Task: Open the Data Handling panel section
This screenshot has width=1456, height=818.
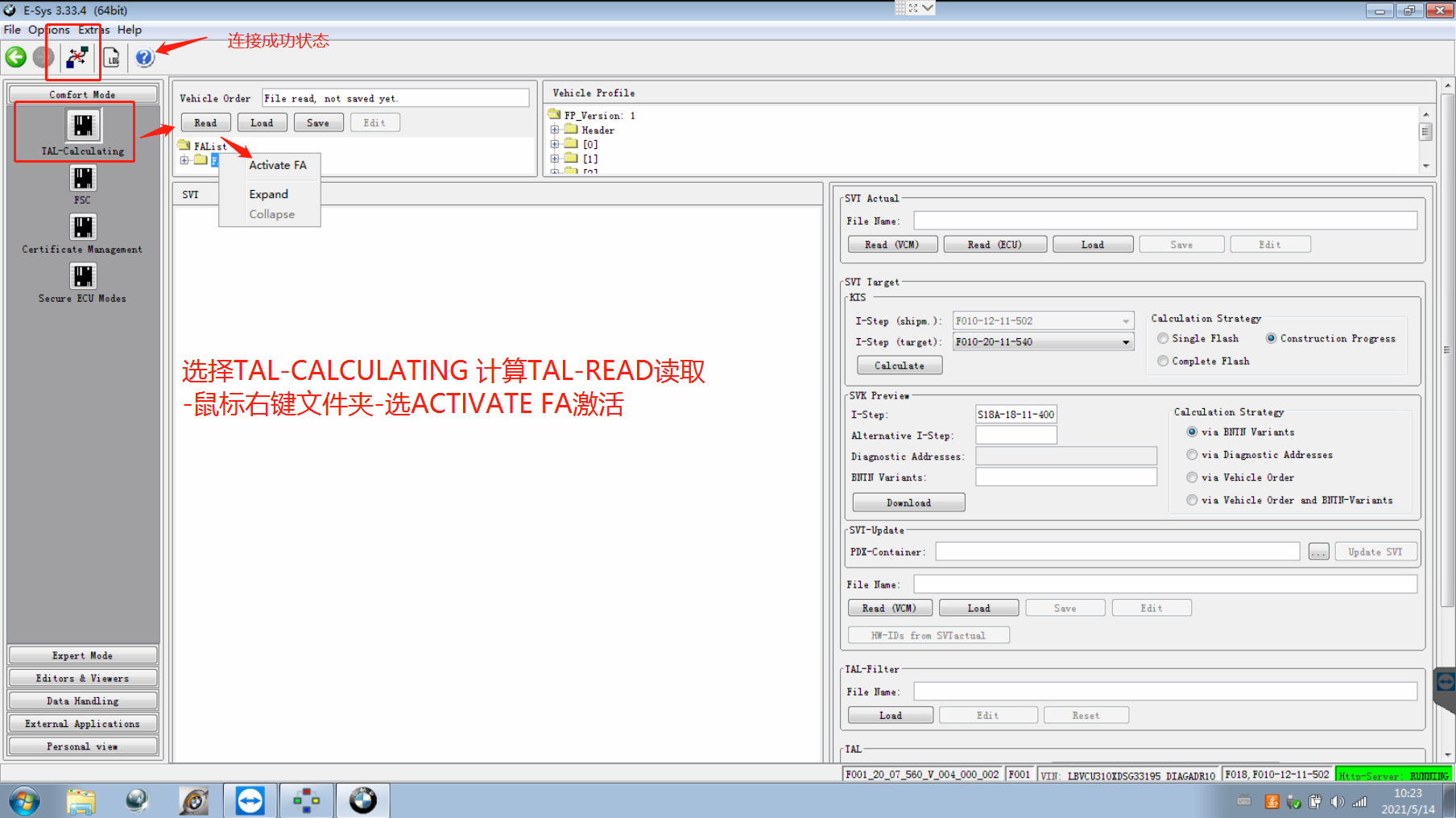Action: coord(83,700)
